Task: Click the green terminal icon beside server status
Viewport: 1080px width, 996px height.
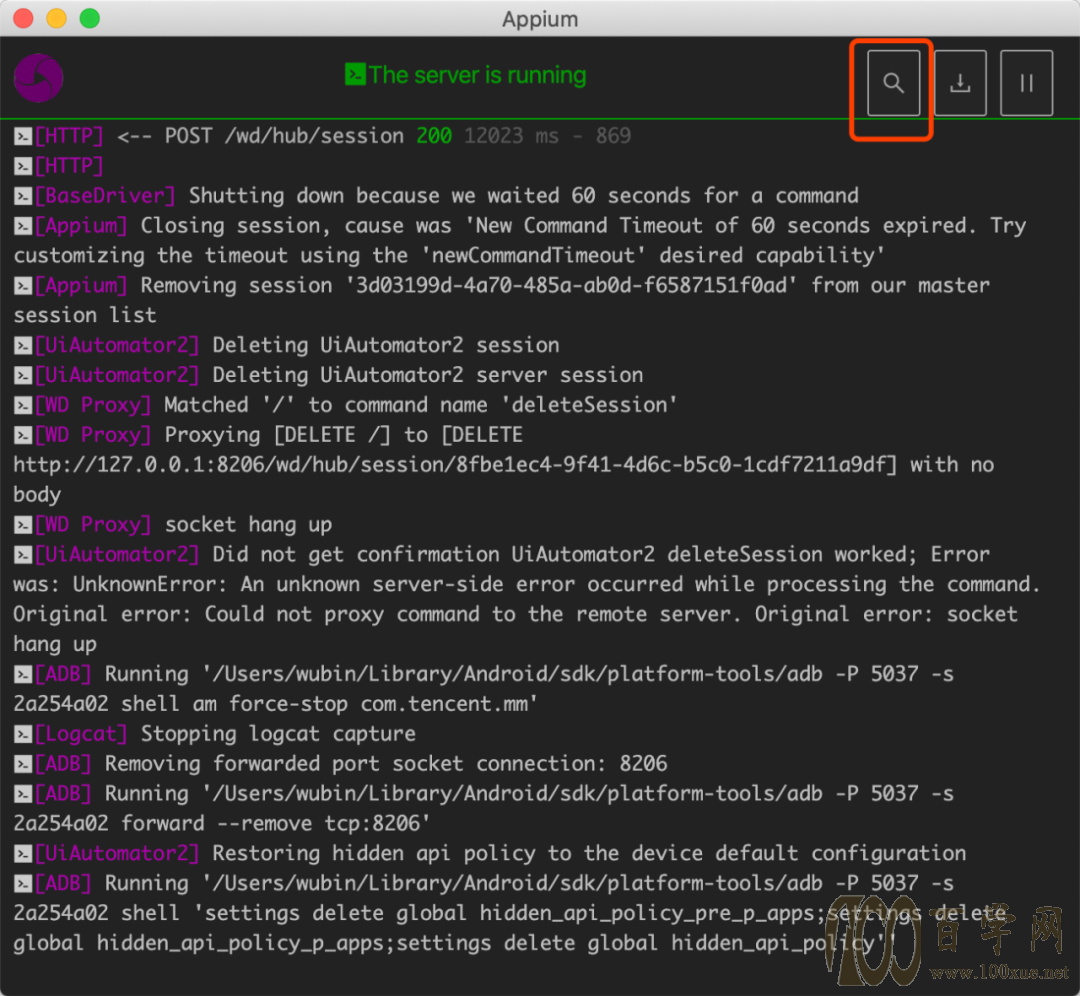Action: tap(355, 74)
